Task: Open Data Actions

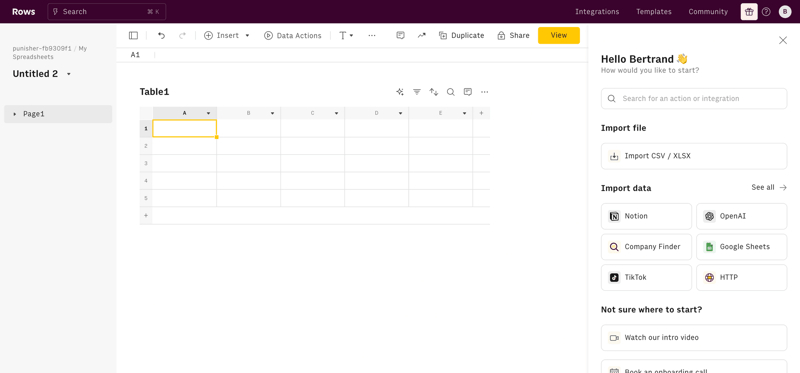Action: 293,35
